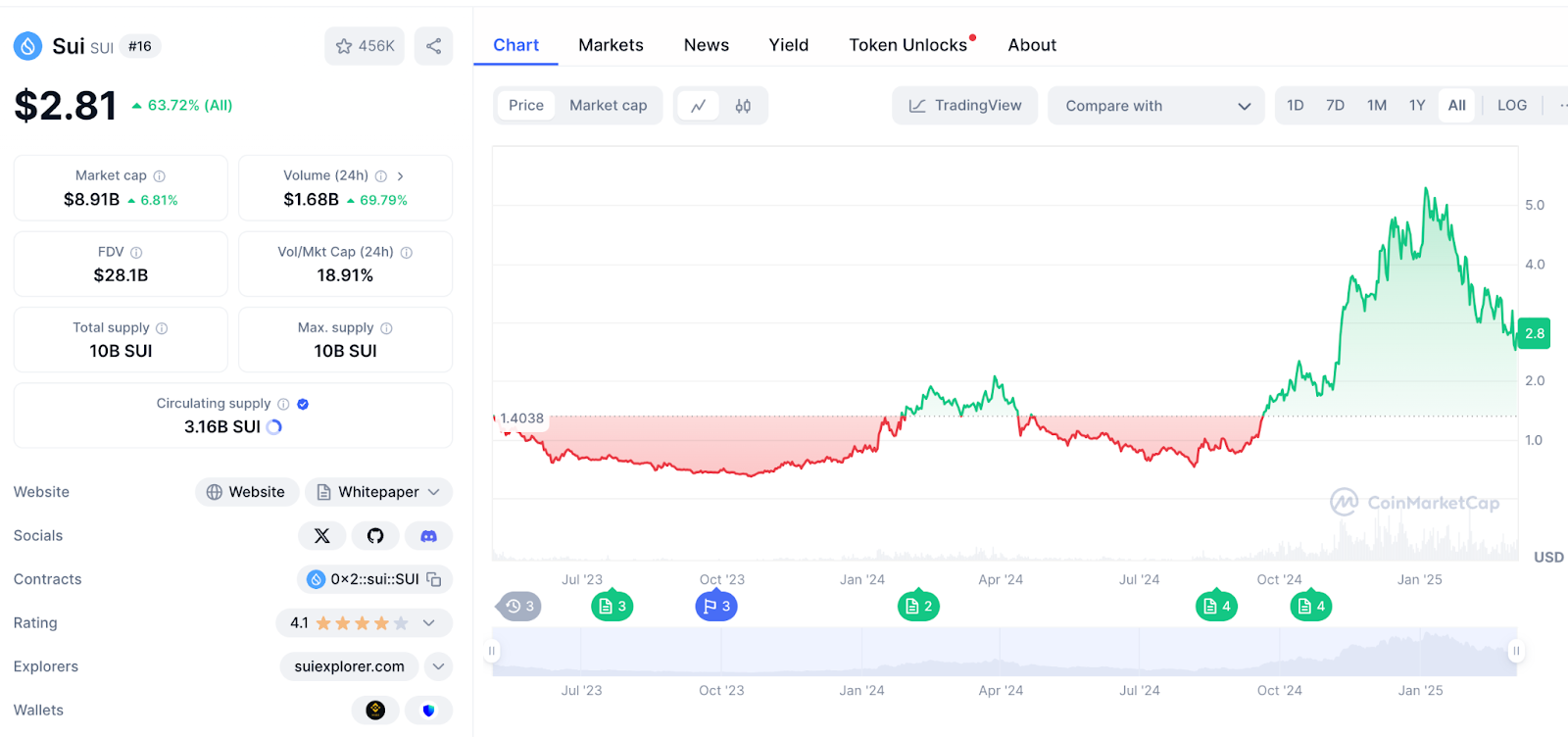Visit the Sui Website link
The image size is (1568, 737).
(x=247, y=492)
